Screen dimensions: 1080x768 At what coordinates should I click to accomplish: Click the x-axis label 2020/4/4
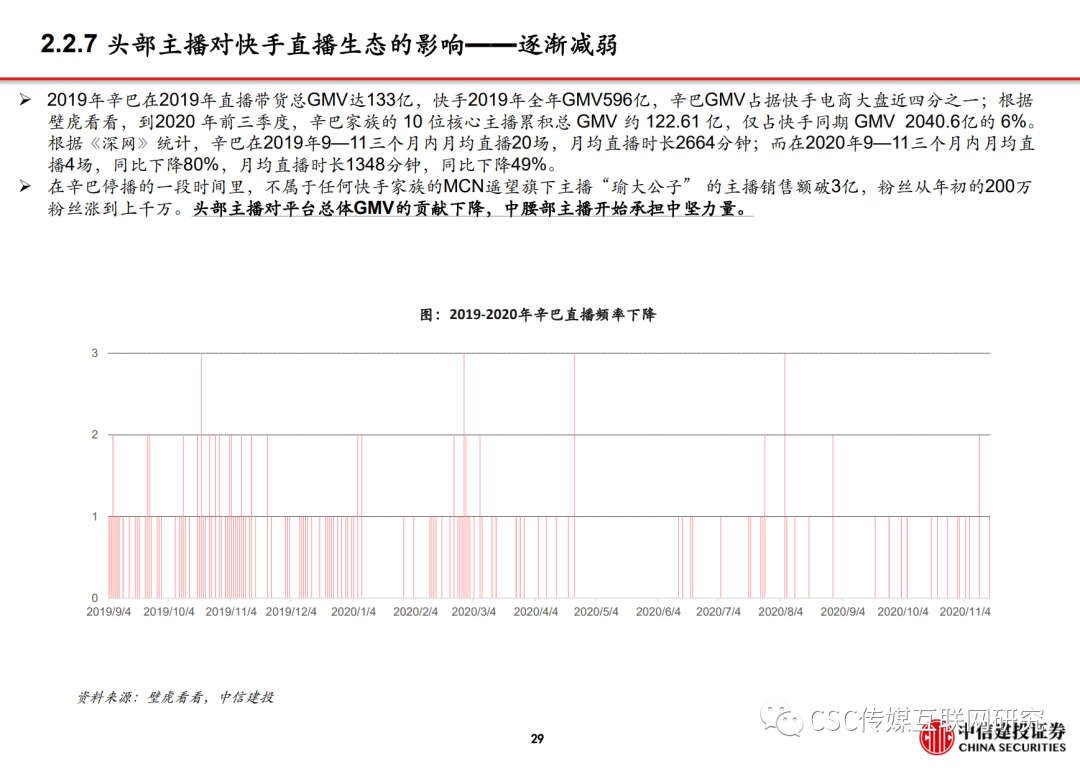pos(536,612)
